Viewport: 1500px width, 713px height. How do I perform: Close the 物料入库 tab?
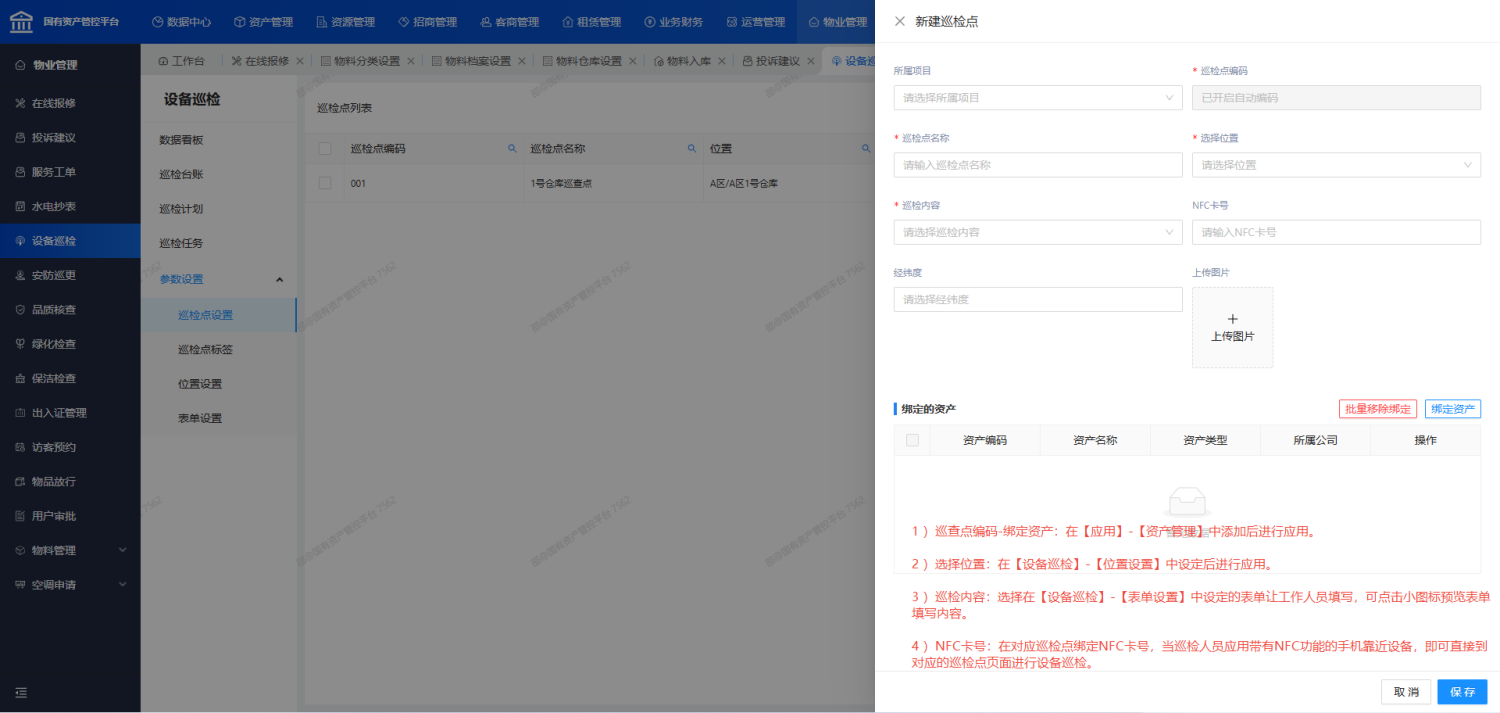pyautogui.click(x=722, y=61)
